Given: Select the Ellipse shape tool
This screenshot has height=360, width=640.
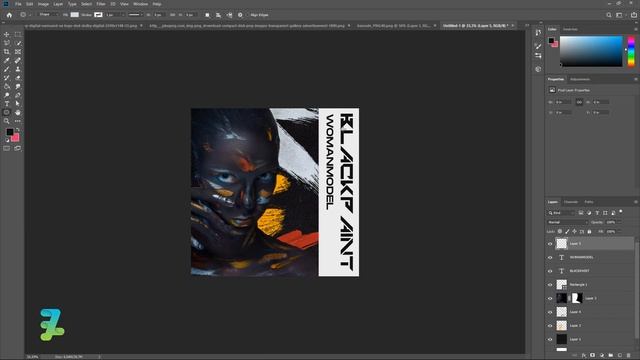Looking at the screenshot, I should pyautogui.click(x=7, y=112).
